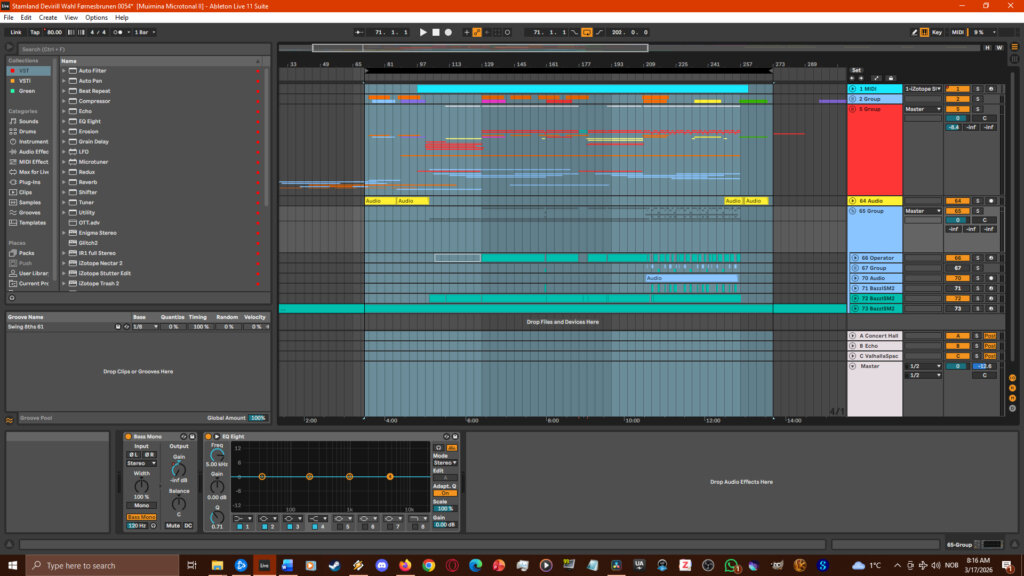The image size is (1024, 576).
Task: Stop playback in the transport bar
Action: [436, 32]
